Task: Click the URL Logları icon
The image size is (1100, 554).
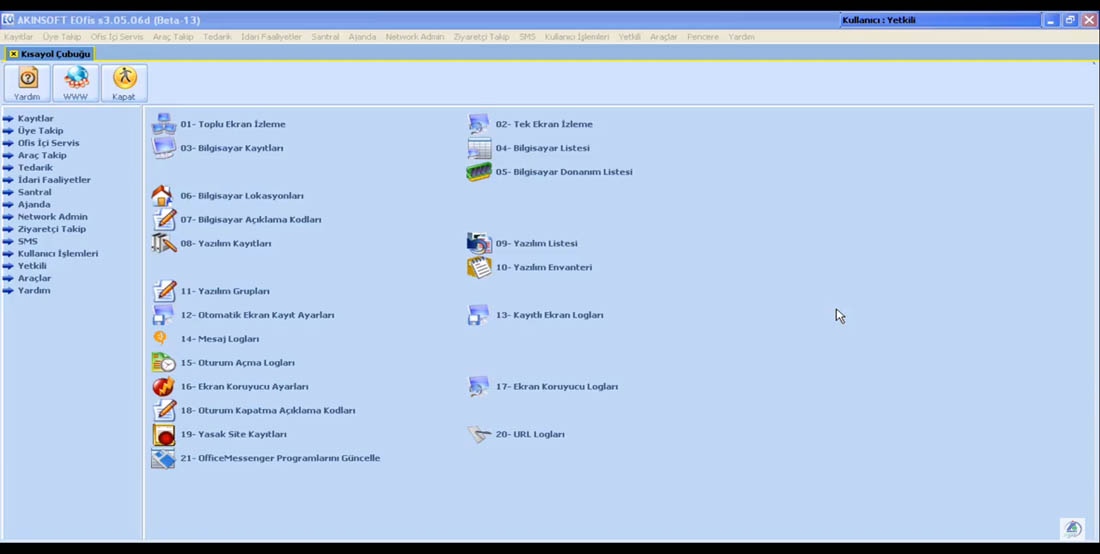Action: [x=479, y=434]
